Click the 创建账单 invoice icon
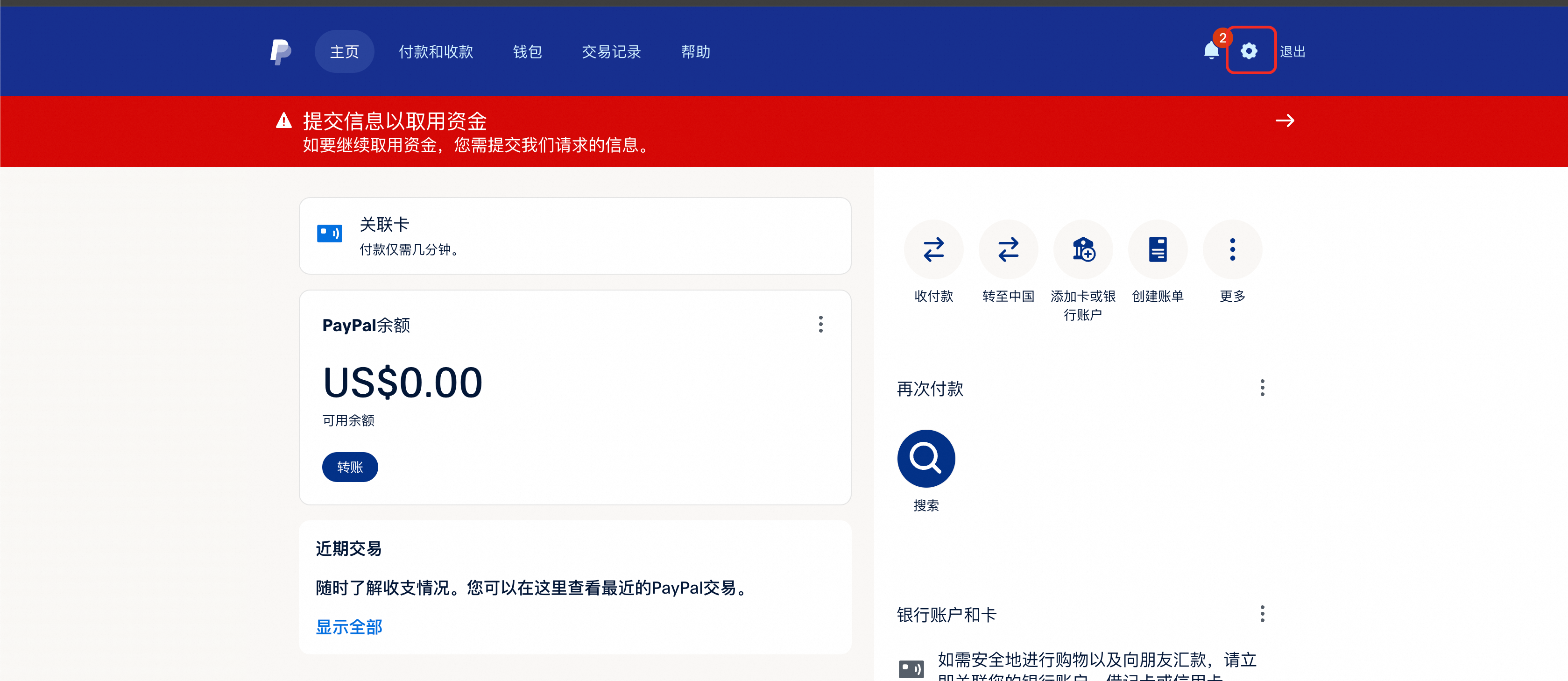The height and width of the screenshot is (681, 1568). tap(1157, 249)
